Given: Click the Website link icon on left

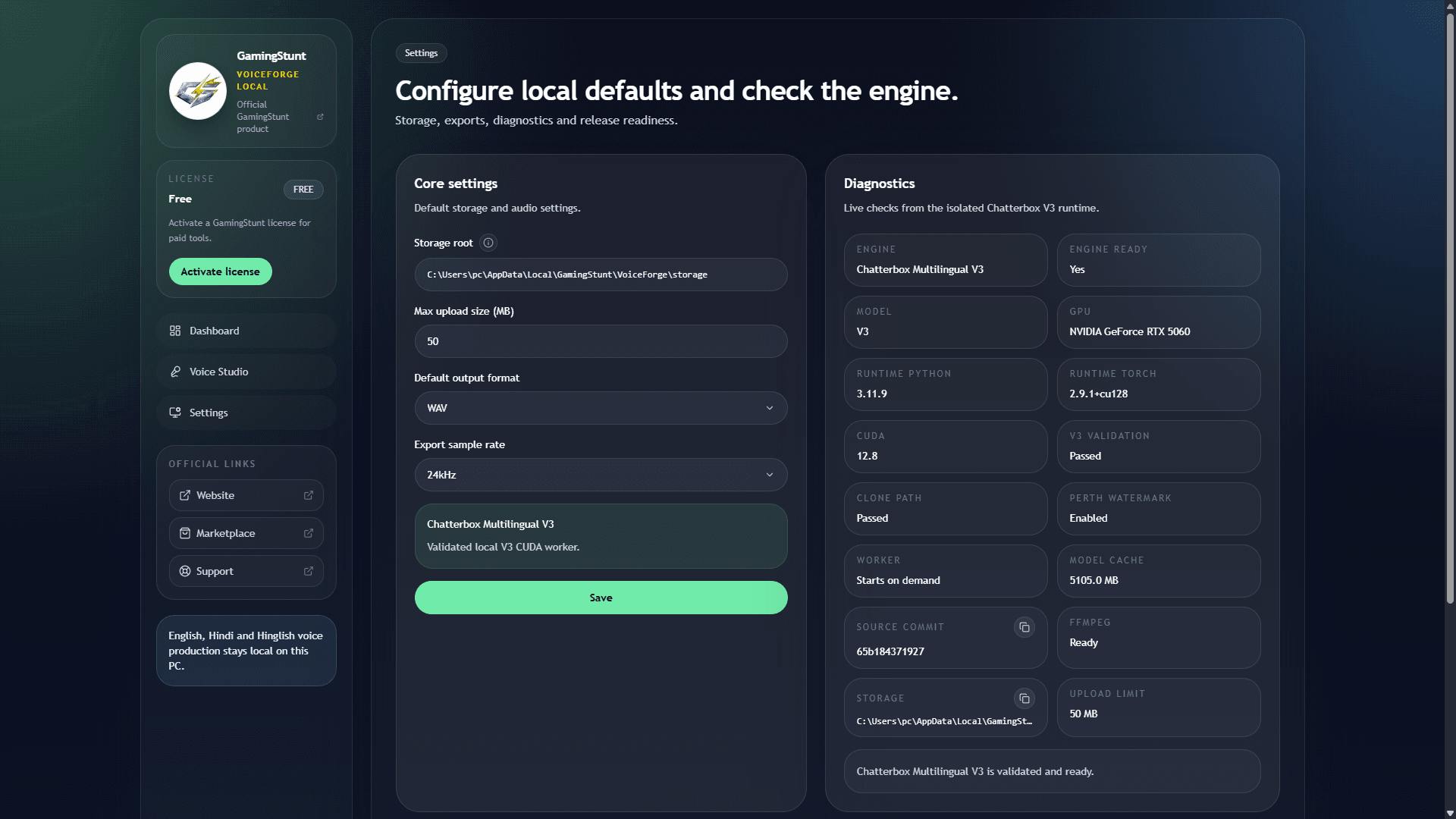Looking at the screenshot, I should pos(185,495).
